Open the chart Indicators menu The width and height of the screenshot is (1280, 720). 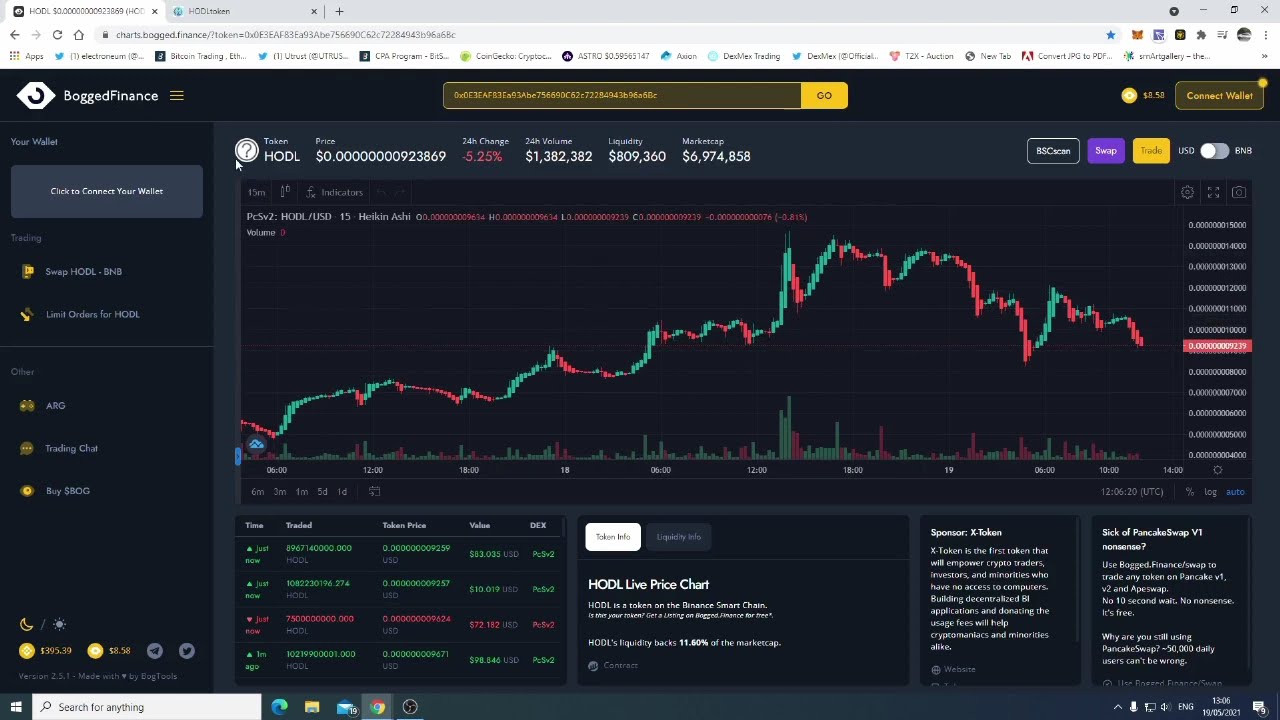(335, 192)
